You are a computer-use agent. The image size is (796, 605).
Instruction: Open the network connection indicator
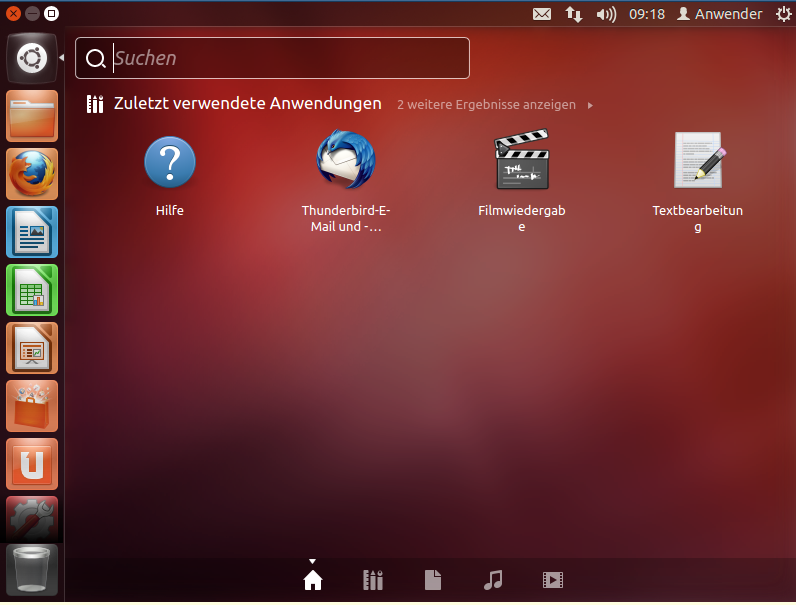pyautogui.click(x=574, y=14)
